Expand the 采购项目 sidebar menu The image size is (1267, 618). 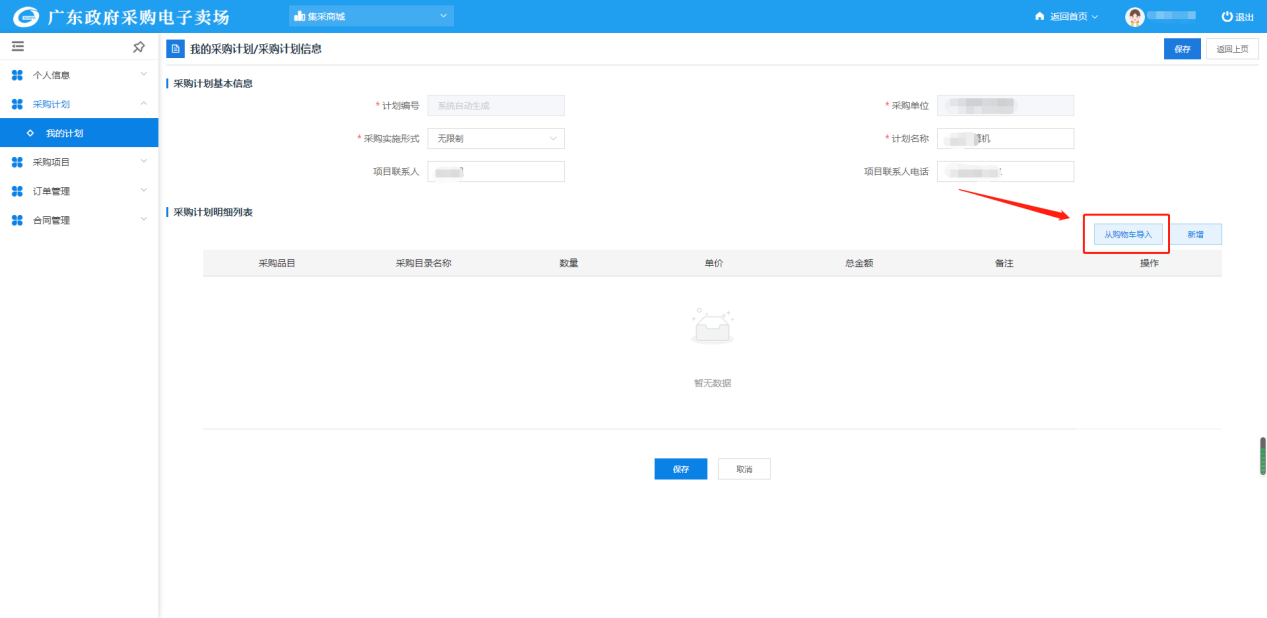point(79,162)
